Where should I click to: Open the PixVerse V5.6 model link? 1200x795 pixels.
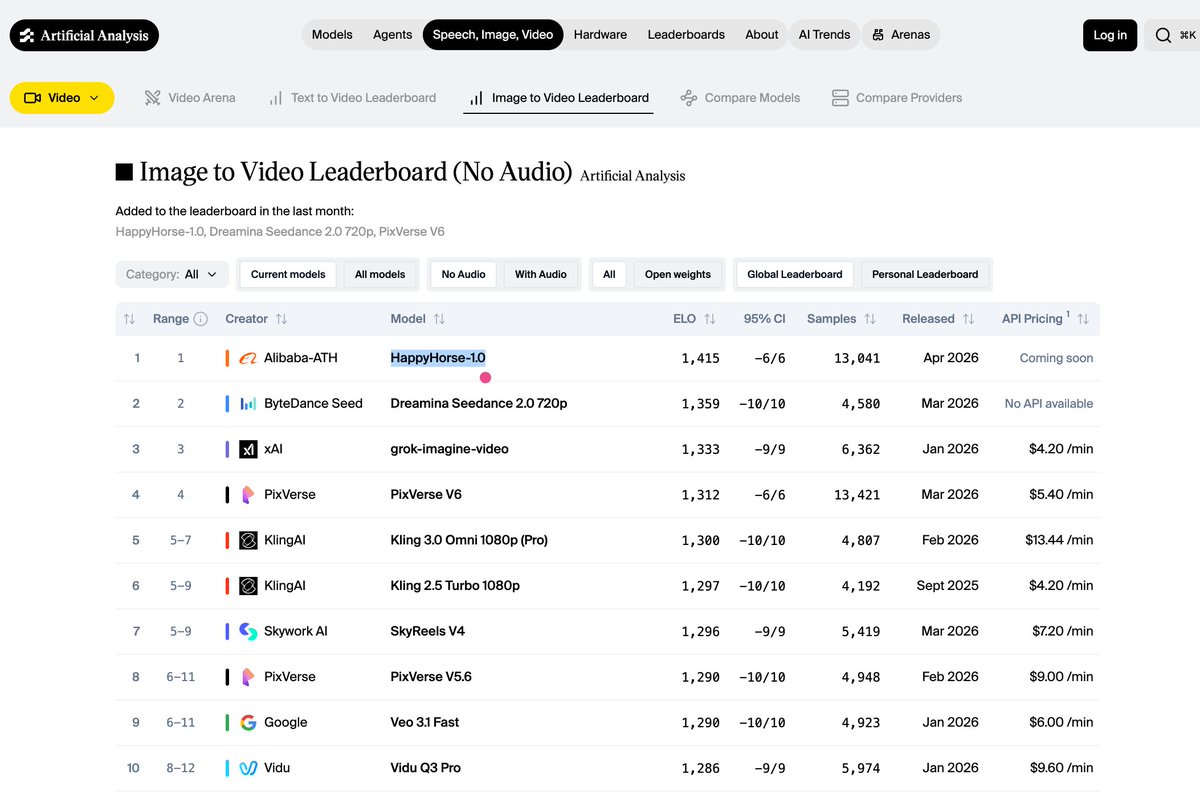coord(431,677)
